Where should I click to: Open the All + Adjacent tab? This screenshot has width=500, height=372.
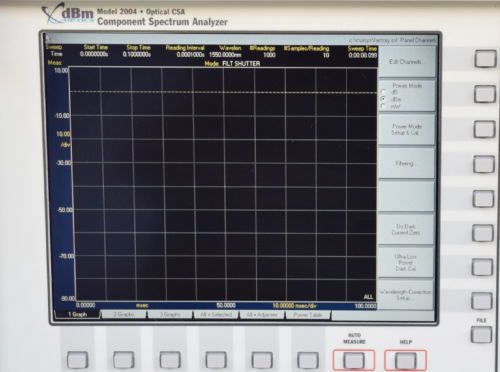[262, 314]
